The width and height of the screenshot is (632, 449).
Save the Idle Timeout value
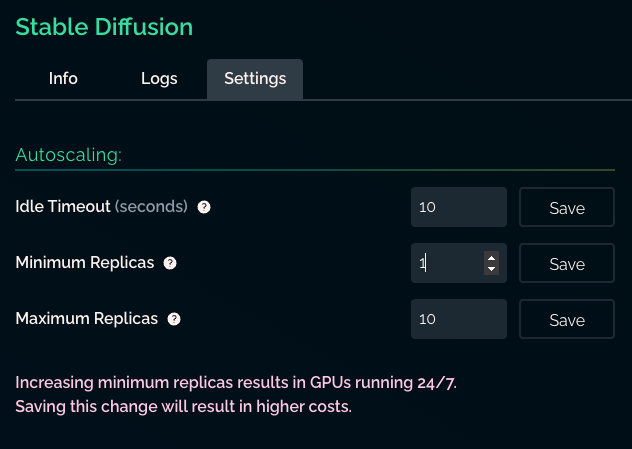click(567, 207)
